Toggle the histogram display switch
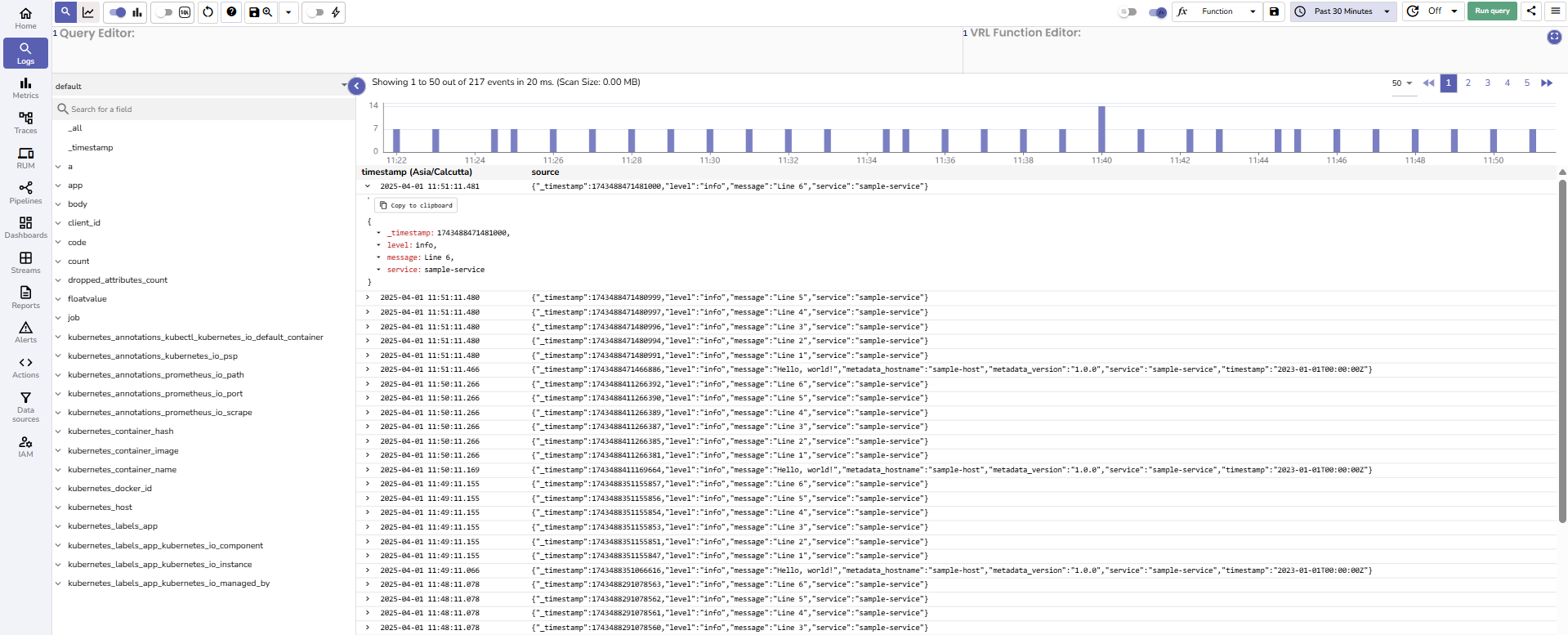Screen dimensions: 1568x635 [118, 12]
